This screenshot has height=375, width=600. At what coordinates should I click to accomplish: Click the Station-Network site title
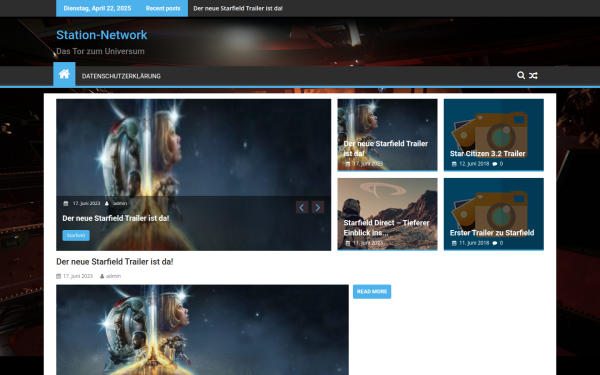click(x=101, y=35)
